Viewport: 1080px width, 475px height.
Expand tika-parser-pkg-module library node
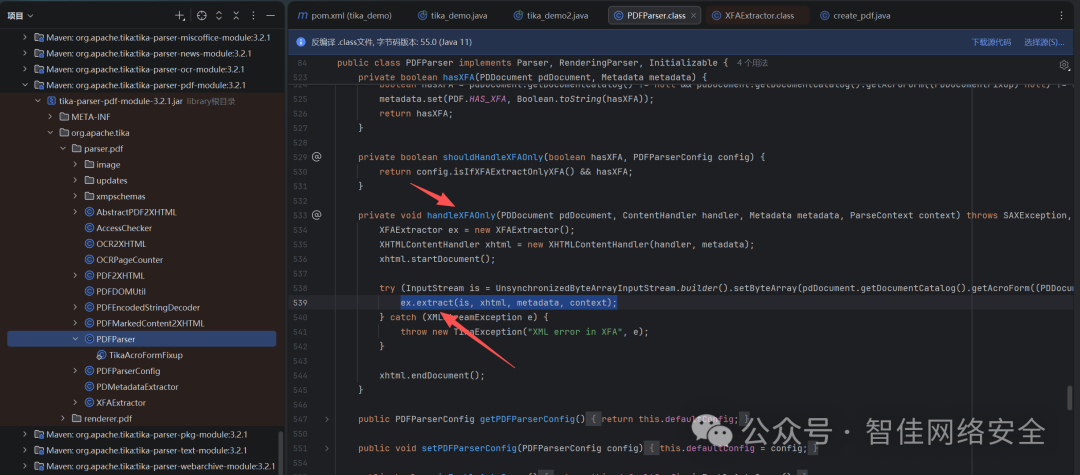pyautogui.click(x=25, y=434)
